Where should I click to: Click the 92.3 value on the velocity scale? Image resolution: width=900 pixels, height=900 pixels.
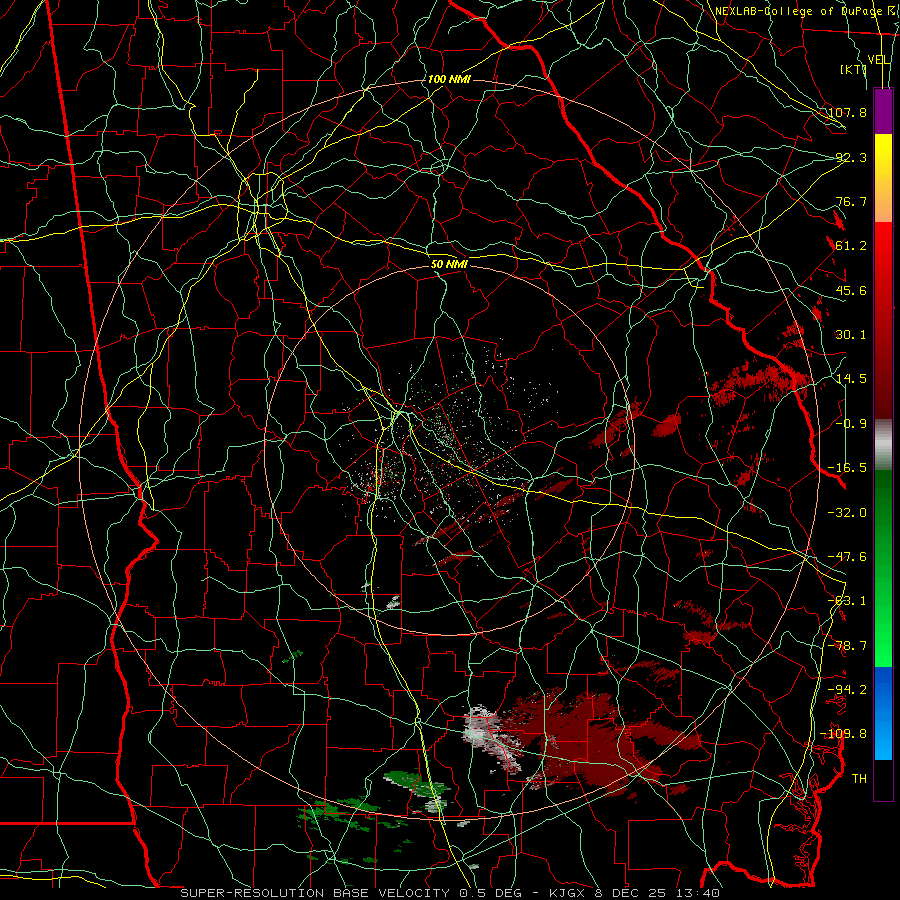point(851,157)
